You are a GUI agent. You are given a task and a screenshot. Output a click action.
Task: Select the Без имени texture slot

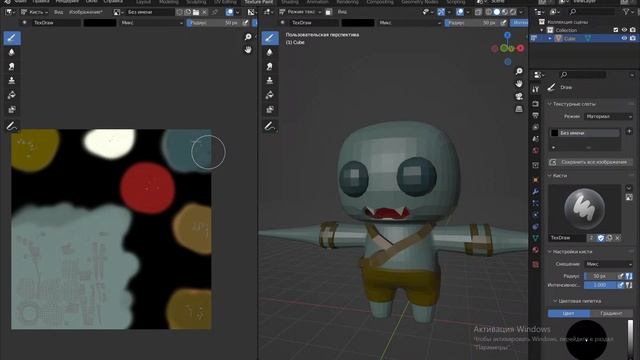point(584,133)
